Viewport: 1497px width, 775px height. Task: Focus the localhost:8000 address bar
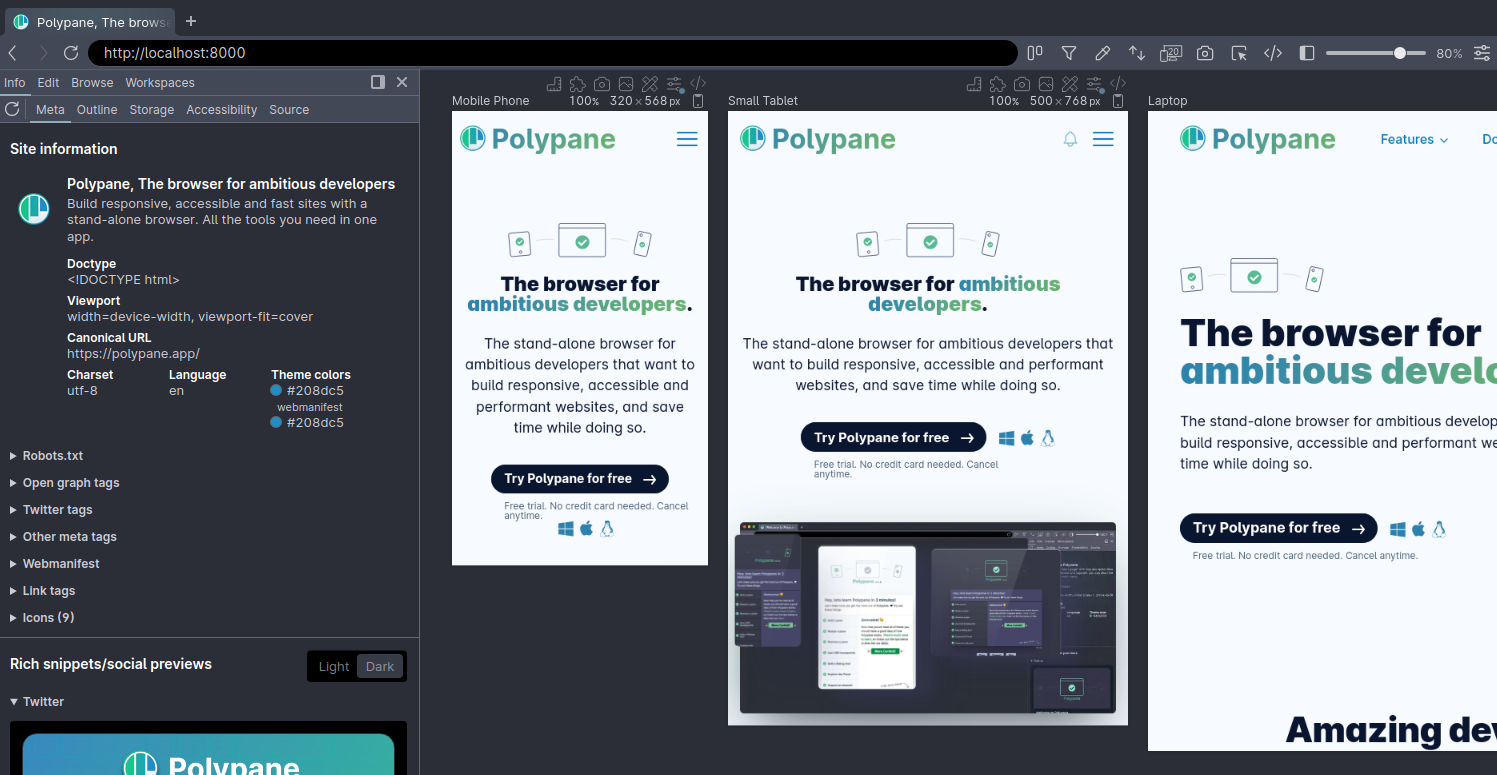(553, 53)
